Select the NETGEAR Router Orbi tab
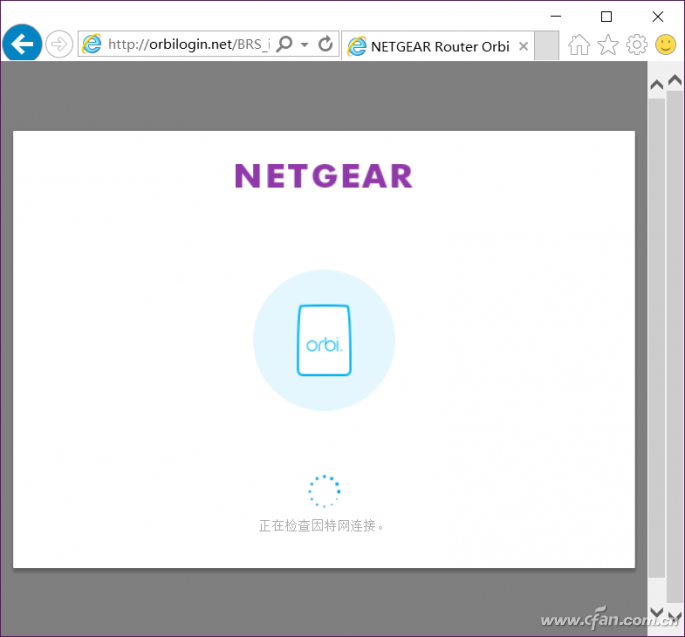Image resolution: width=685 pixels, height=637 pixels. [439, 46]
